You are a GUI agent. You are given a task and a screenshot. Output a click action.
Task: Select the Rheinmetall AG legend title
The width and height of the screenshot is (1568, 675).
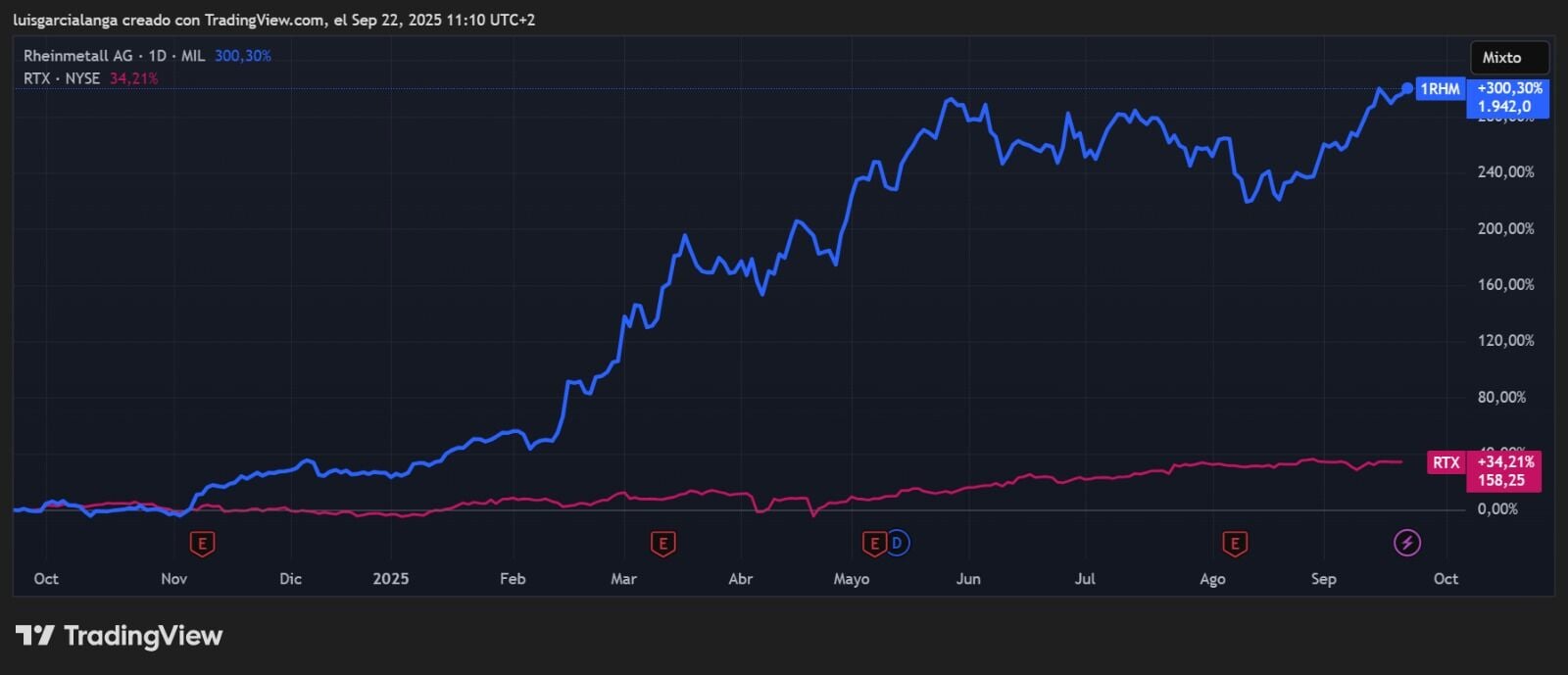pyautogui.click(x=78, y=56)
